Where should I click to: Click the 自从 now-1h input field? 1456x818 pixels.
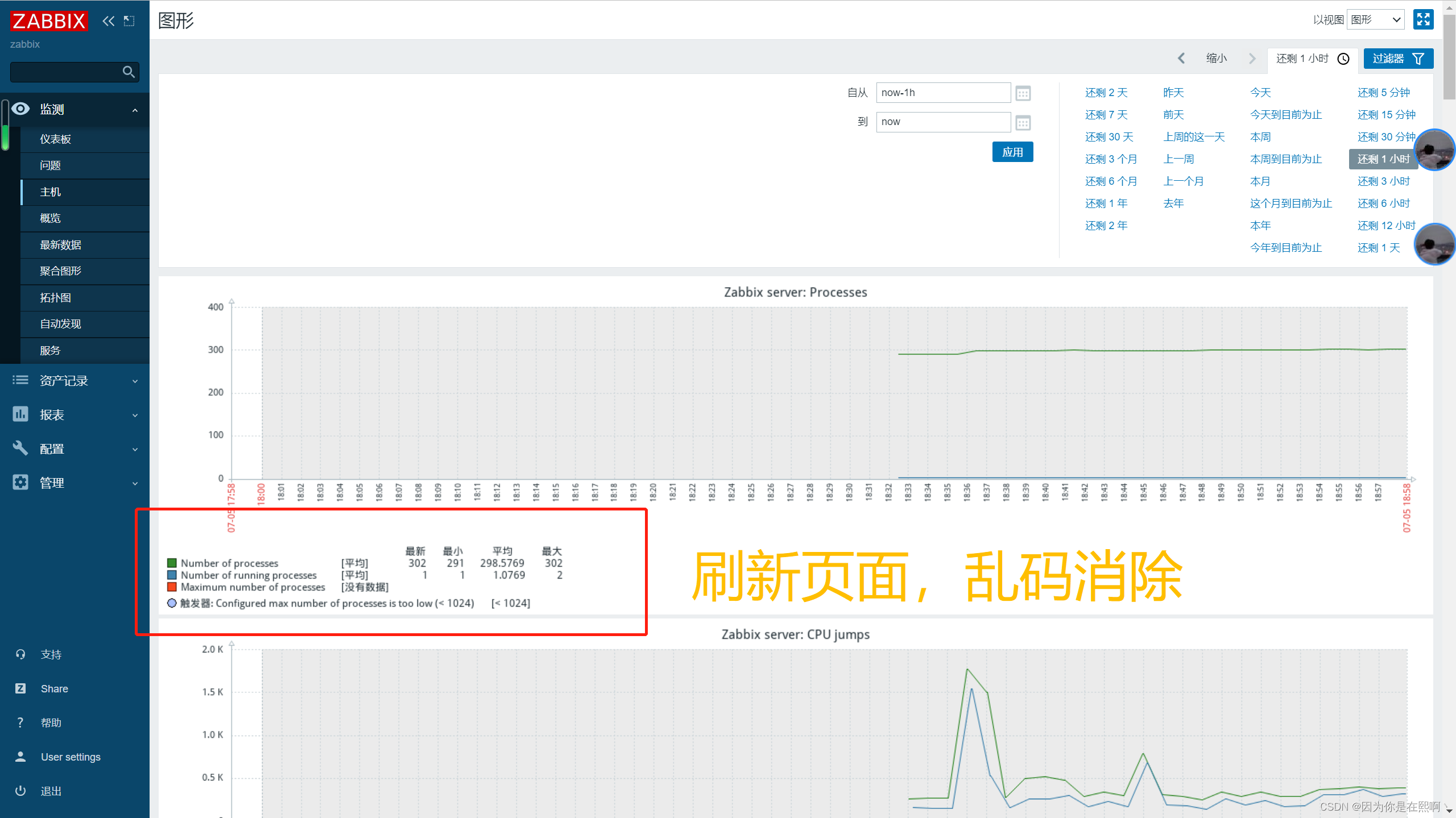(943, 93)
